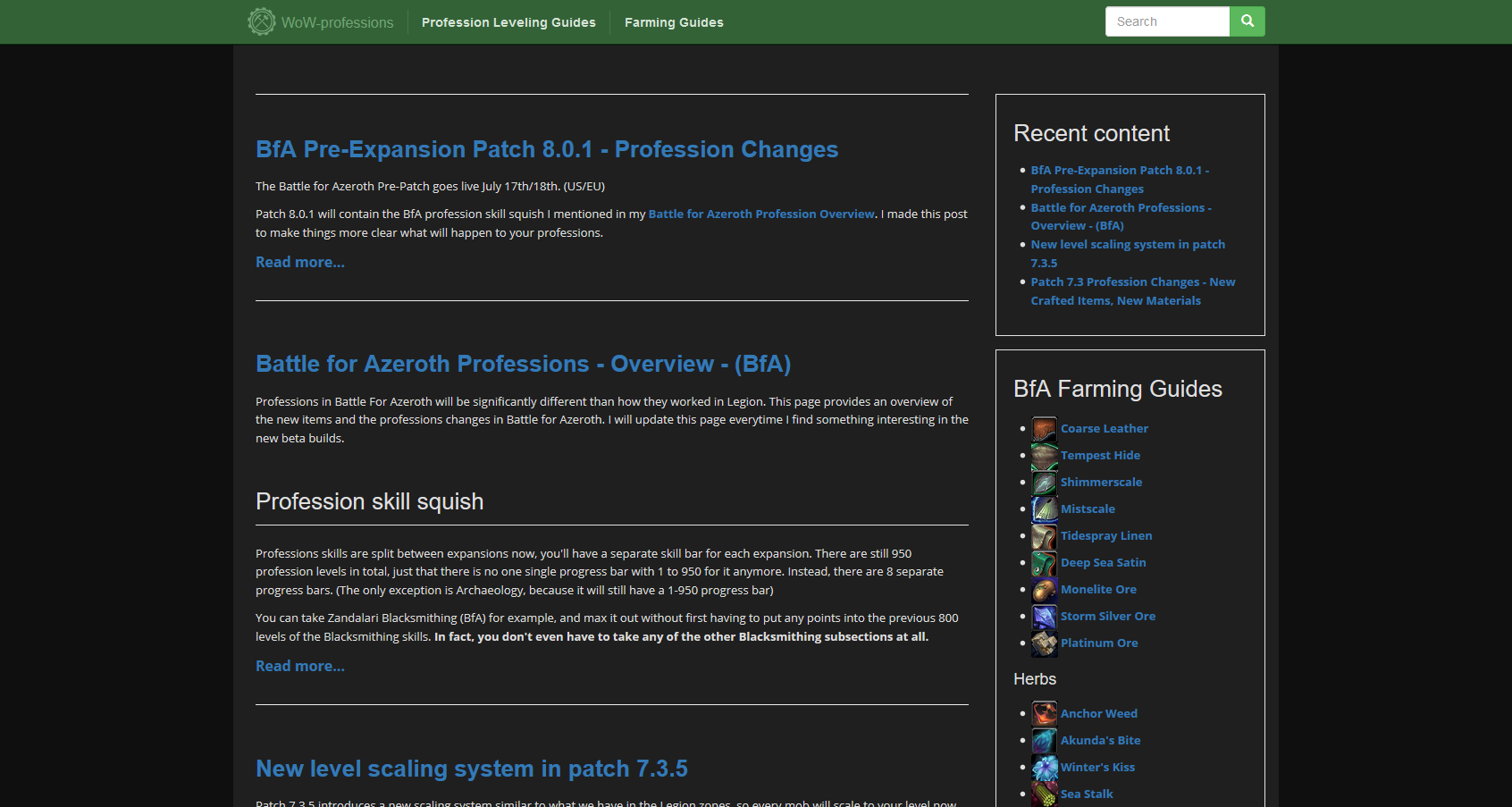The image size is (1512, 807).
Task: Open the Tempest Hide farming guide link
Action: [x=1100, y=456]
